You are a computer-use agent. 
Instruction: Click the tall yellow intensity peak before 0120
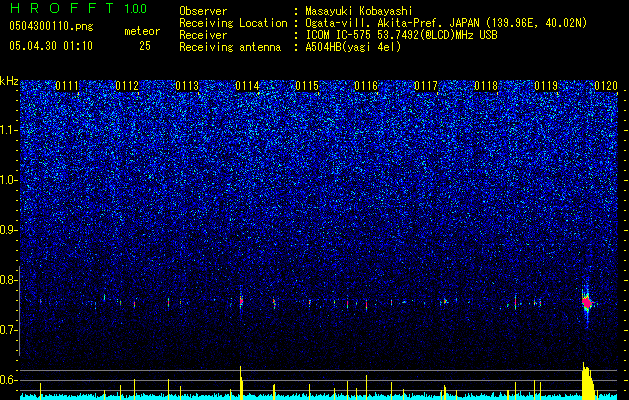pyautogui.click(x=588, y=381)
